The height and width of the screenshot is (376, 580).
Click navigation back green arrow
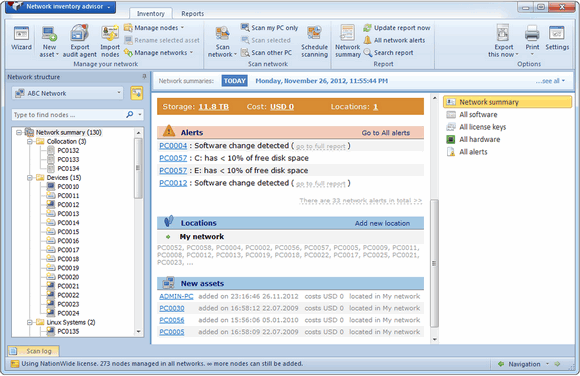pos(501,364)
